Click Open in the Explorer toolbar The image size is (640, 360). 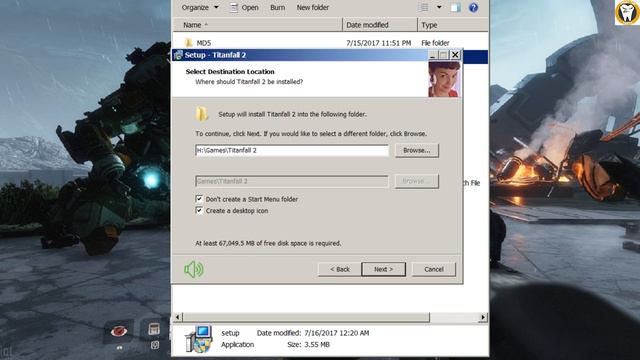click(x=244, y=7)
